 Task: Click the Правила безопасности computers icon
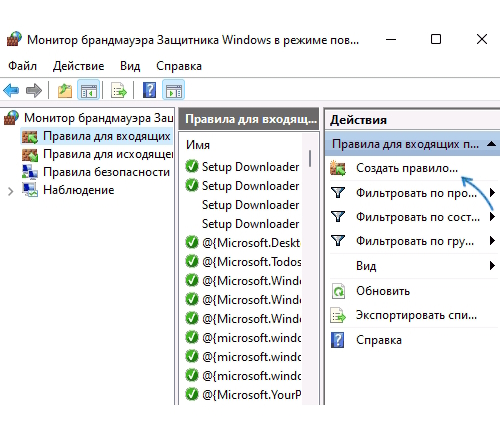coord(30,172)
